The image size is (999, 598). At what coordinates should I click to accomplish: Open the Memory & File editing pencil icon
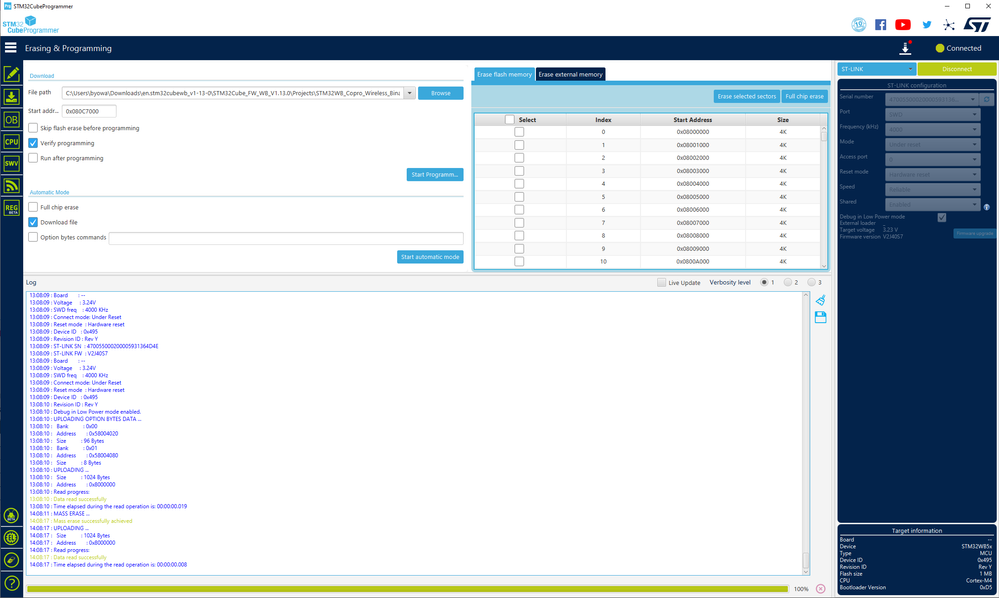point(11,75)
